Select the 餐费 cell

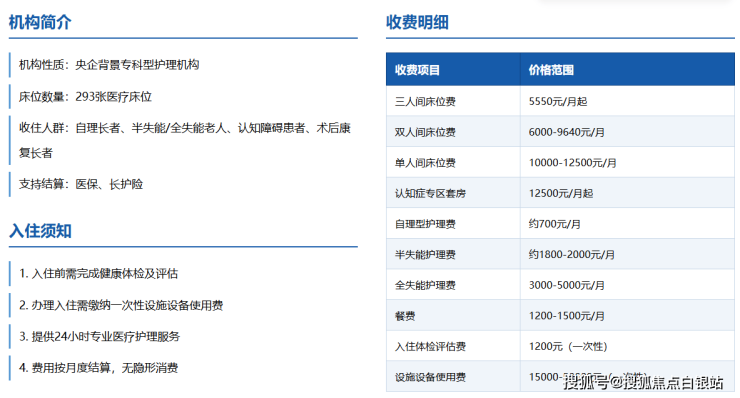[453, 316]
